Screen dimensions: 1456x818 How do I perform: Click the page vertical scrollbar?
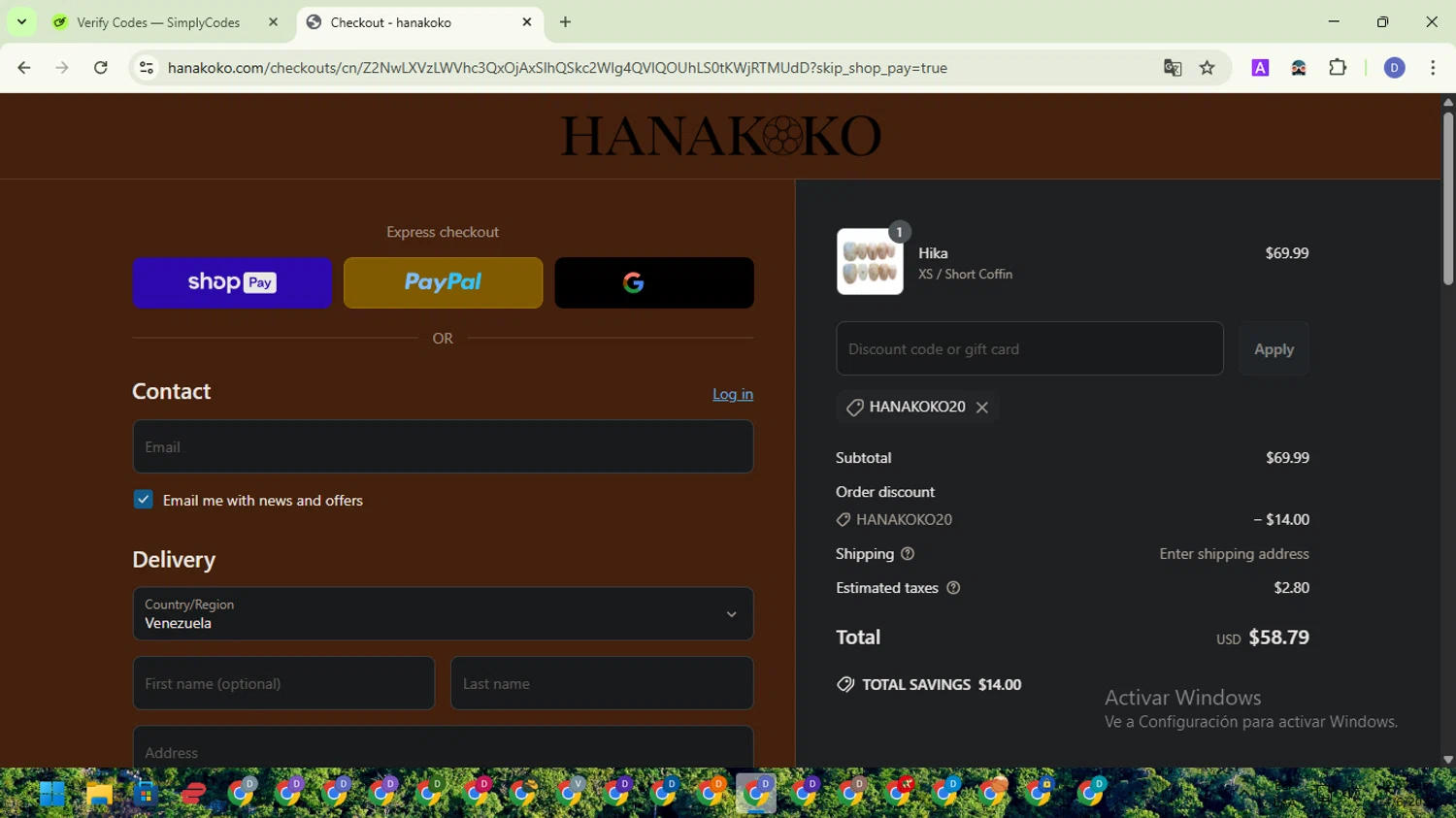tap(1447, 199)
